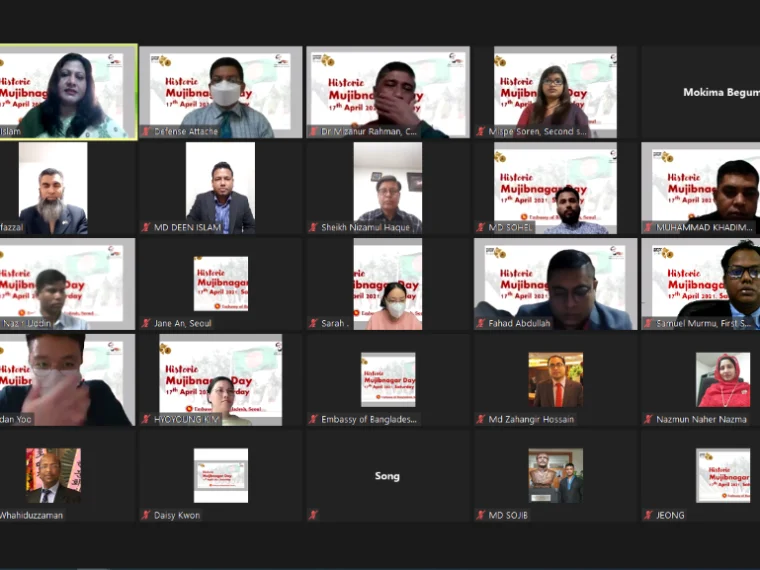Select Defense Attache's masked video feed

221,92
